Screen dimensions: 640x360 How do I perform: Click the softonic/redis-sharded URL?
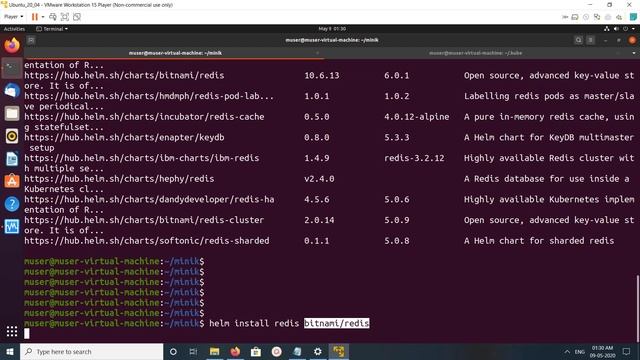[x=147, y=241]
